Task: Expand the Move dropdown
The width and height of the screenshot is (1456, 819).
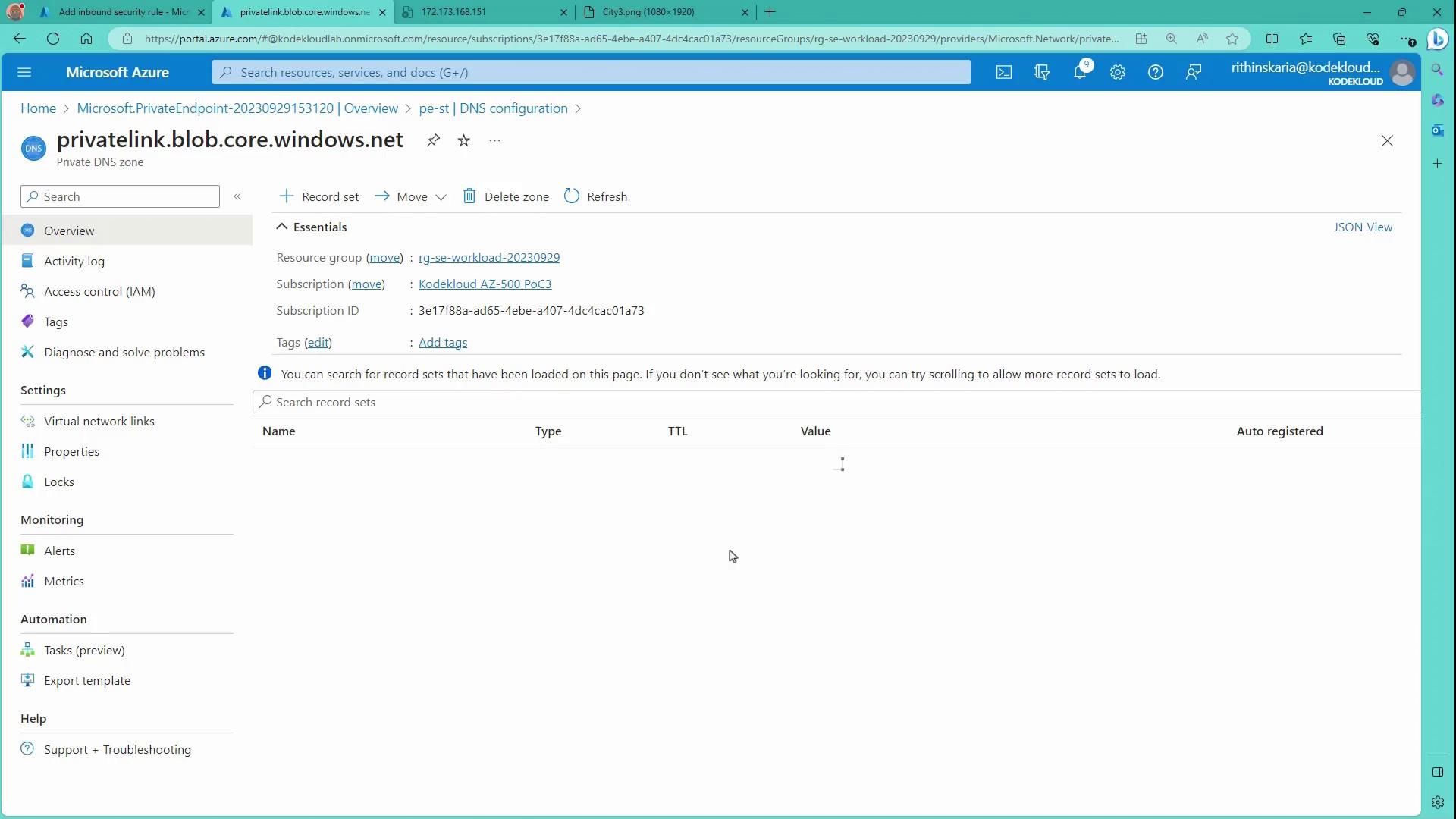Action: pyautogui.click(x=411, y=196)
